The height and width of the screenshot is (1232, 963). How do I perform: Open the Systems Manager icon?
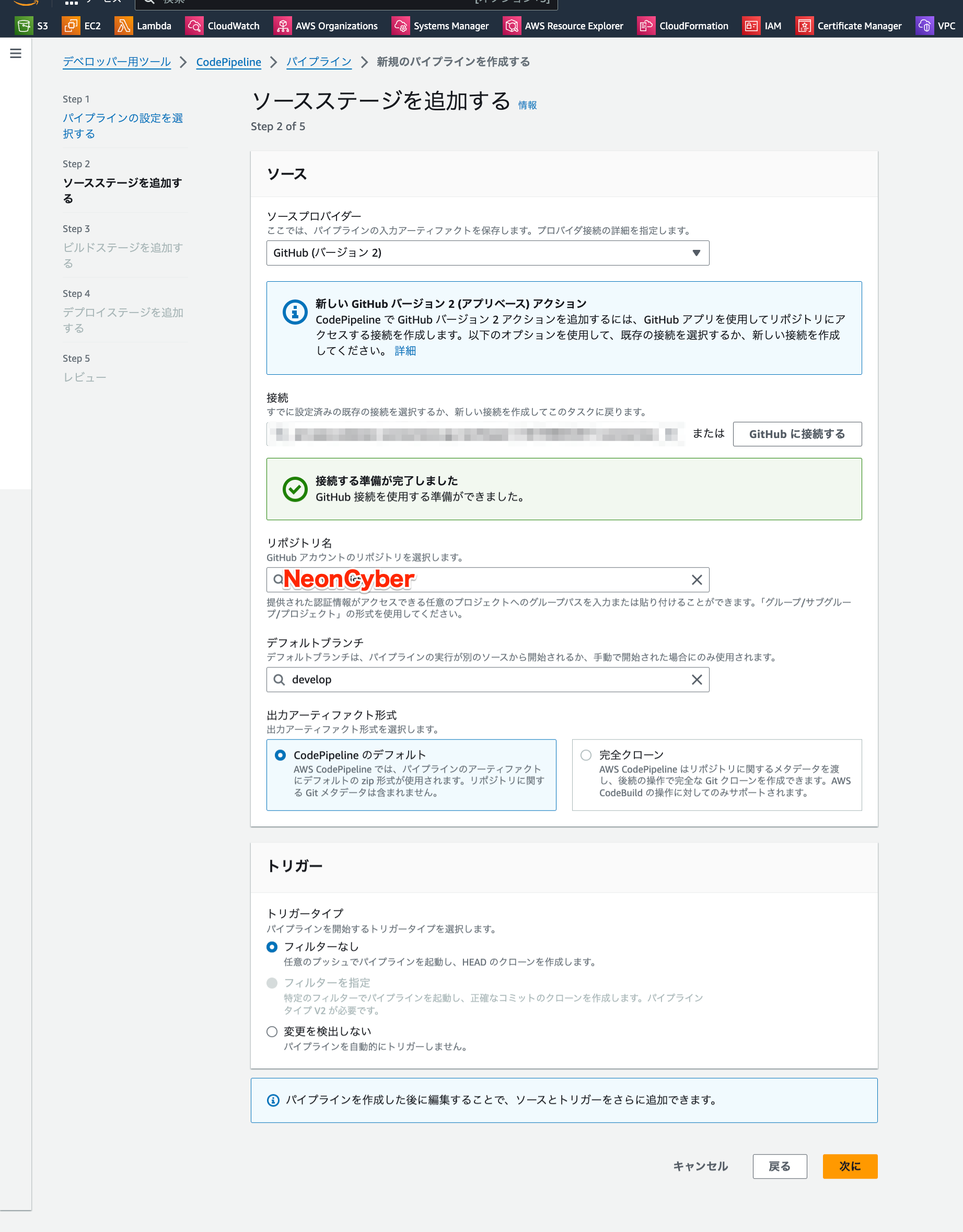pos(400,26)
